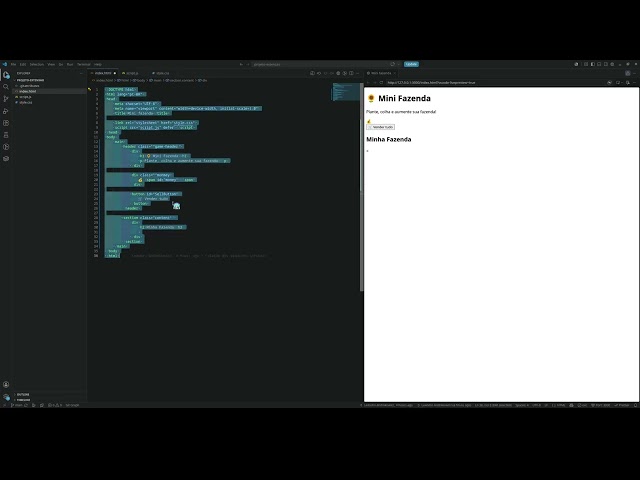The width and height of the screenshot is (640, 480).
Task: Select the Mini Fazenda preview tab
Action: [381, 73]
